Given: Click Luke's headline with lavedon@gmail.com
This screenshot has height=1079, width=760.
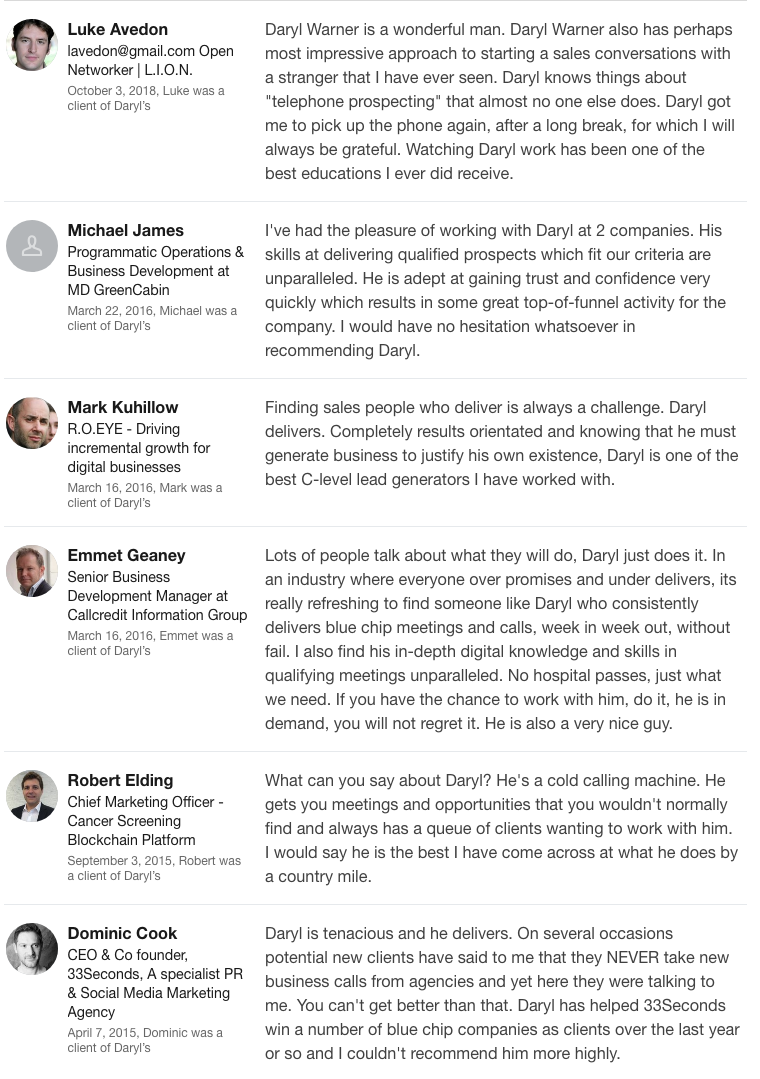Looking at the screenshot, I should [x=151, y=61].
